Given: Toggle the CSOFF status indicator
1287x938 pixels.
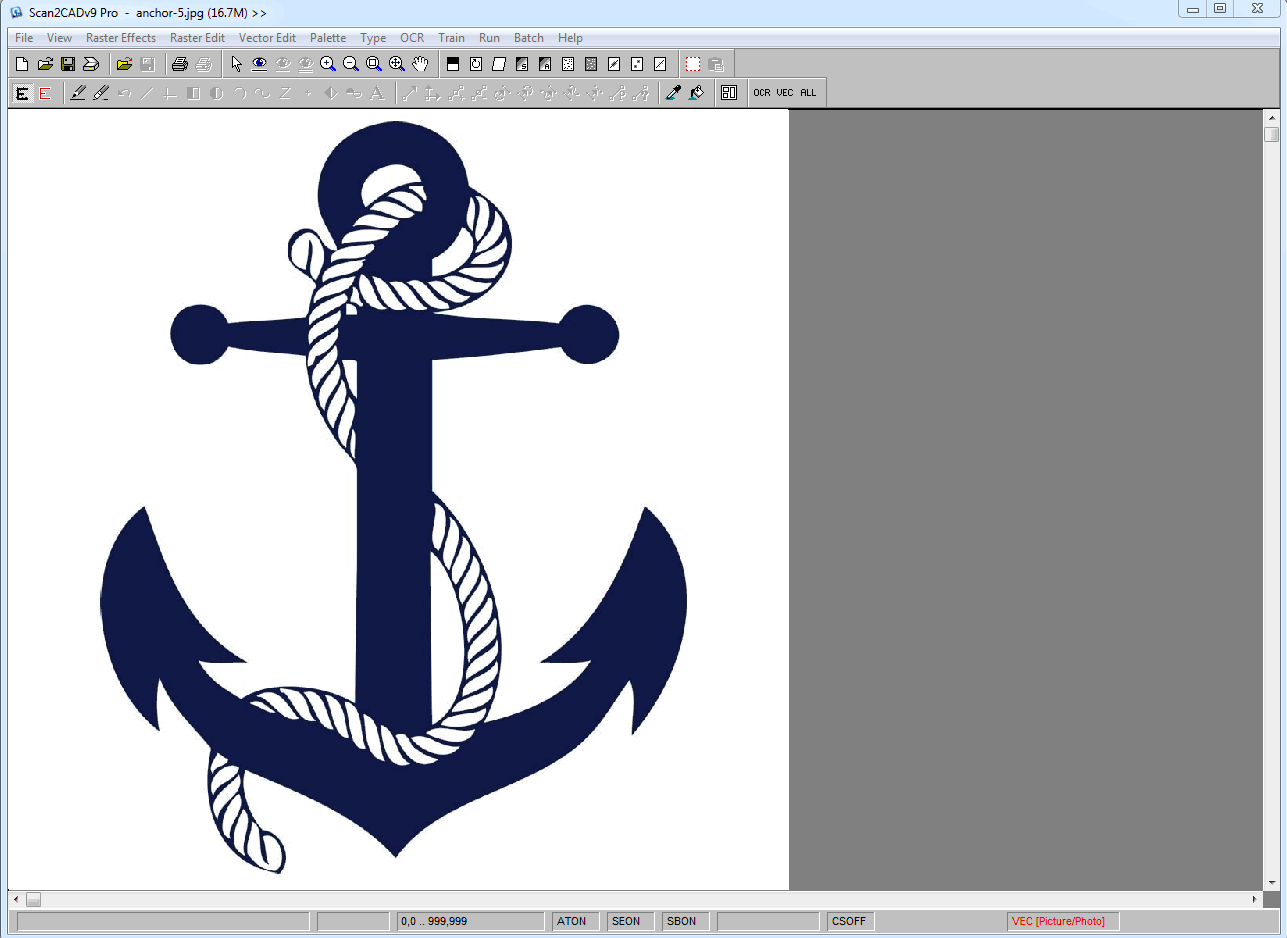Looking at the screenshot, I should 848,921.
